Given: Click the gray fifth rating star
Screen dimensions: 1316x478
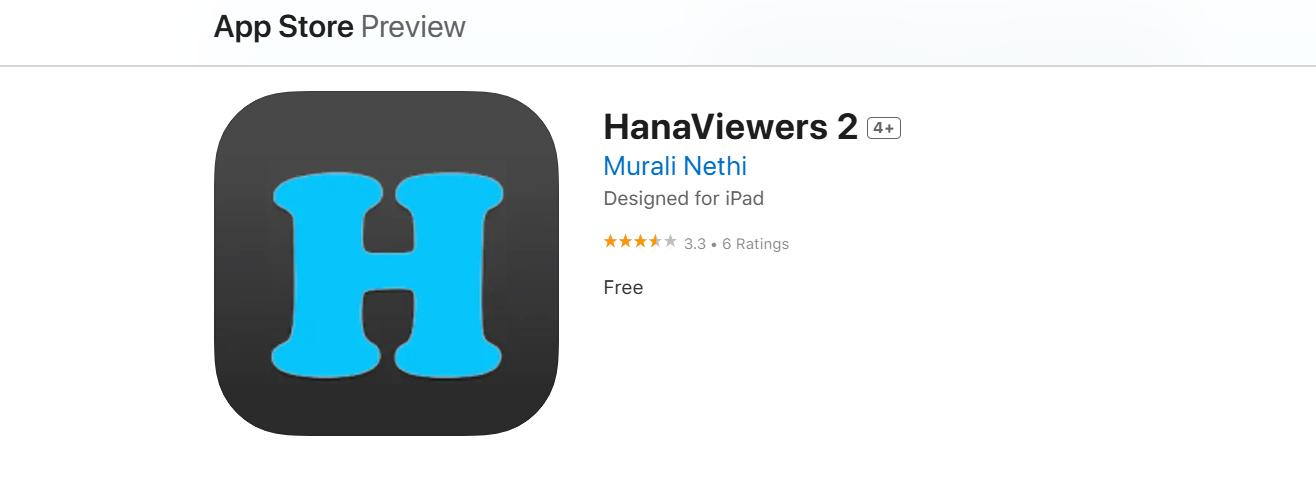Looking at the screenshot, I should click(670, 242).
